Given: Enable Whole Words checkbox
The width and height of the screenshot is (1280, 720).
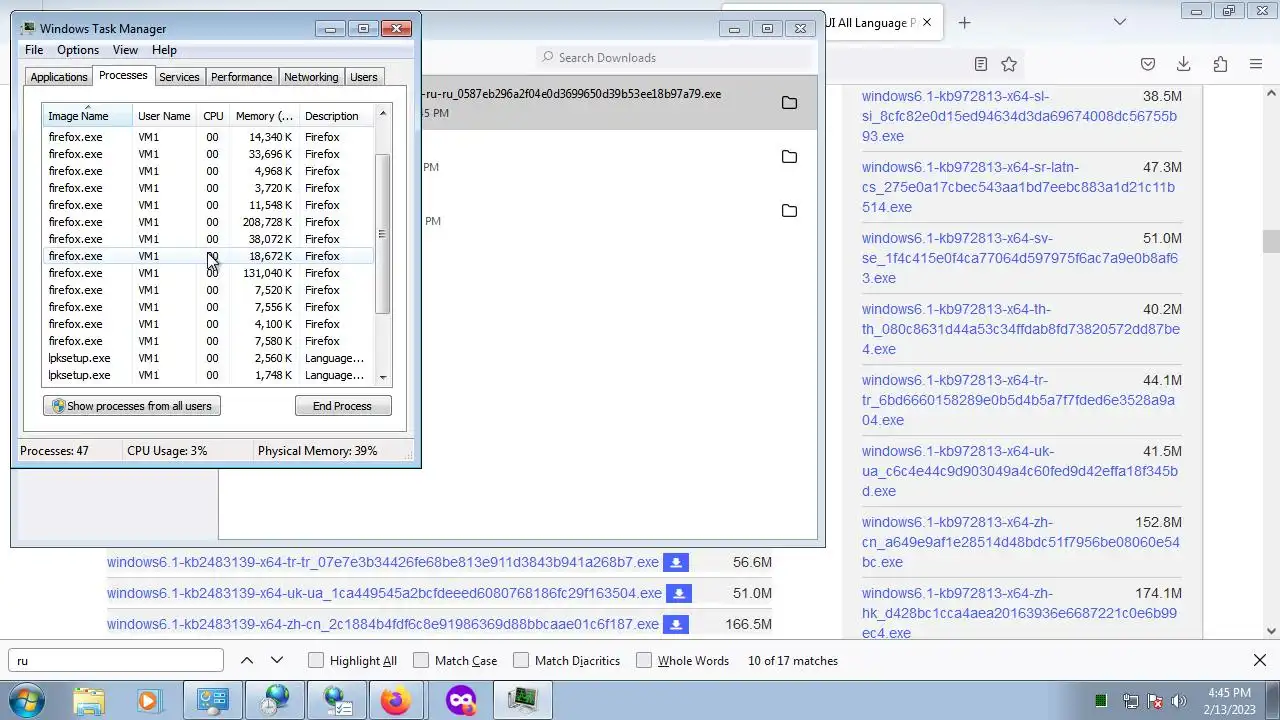Looking at the screenshot, I should point(644,660).
